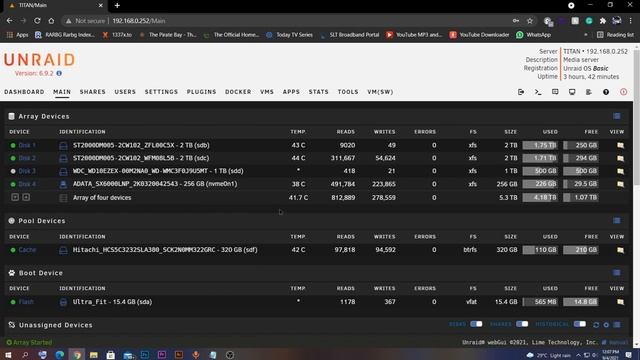Click the browser address bar URL
Viewport: 640px width, 360px height.
[x=139, y=21]
